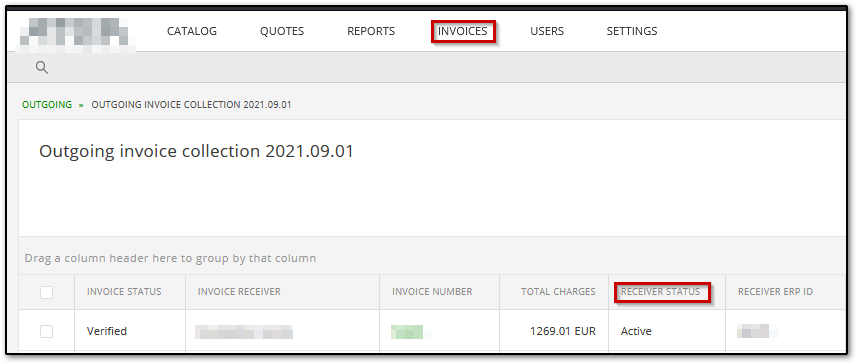Screen dimensions: 857x364
Task: Open the Quotes menu
Action: (282, 31)
